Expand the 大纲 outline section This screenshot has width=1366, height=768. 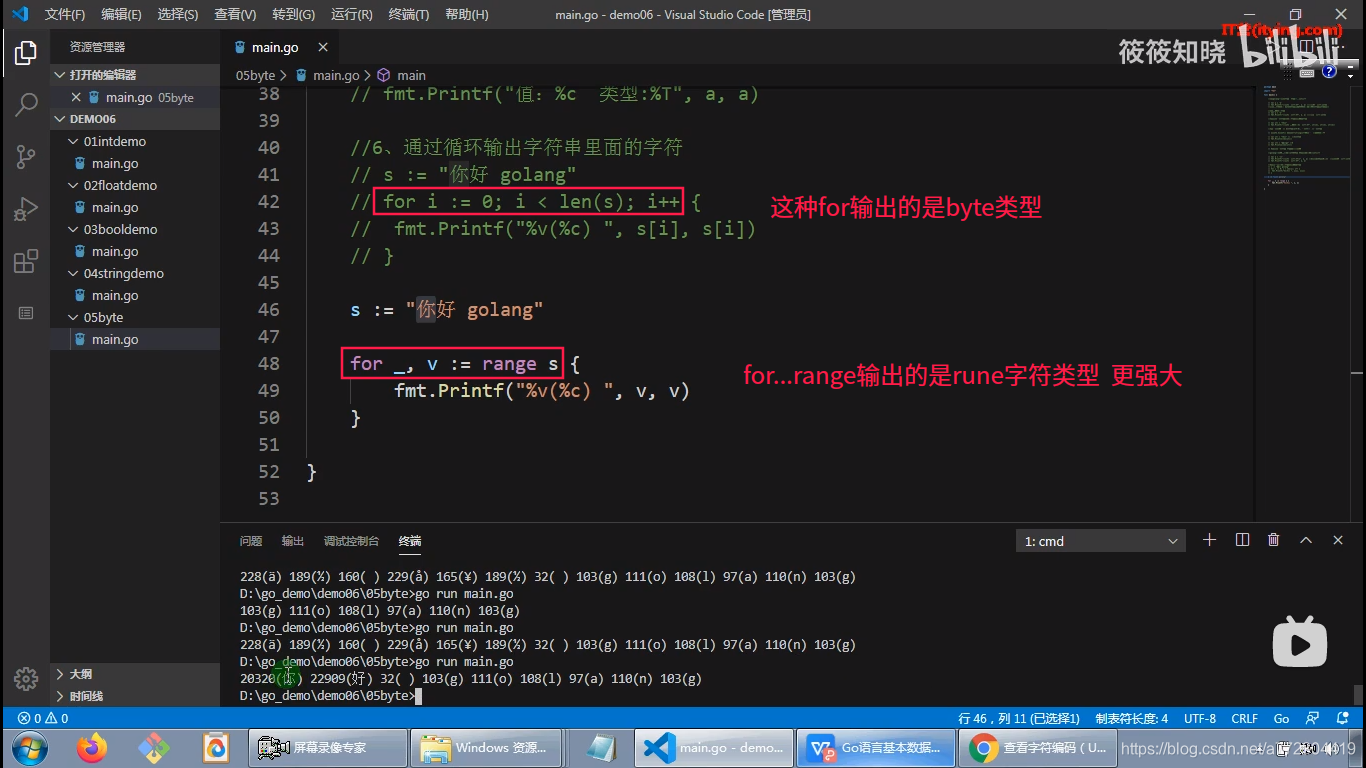coord(135,674)
